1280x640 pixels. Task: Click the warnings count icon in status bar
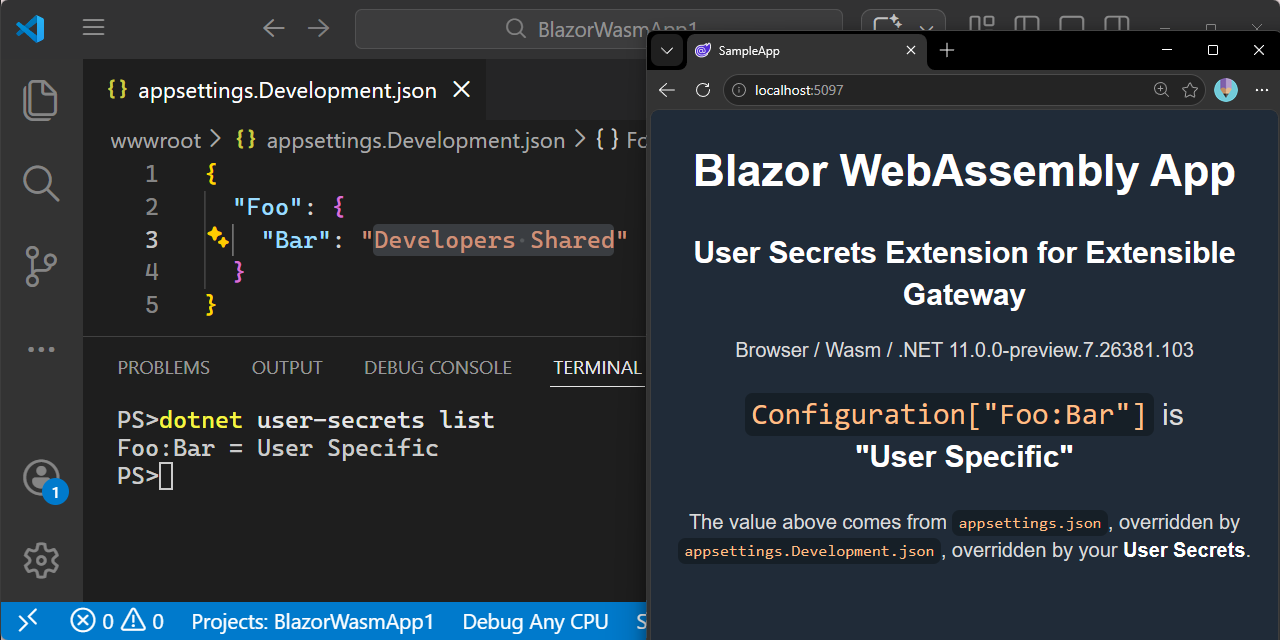pyautogui.click(x=133, y=621)
